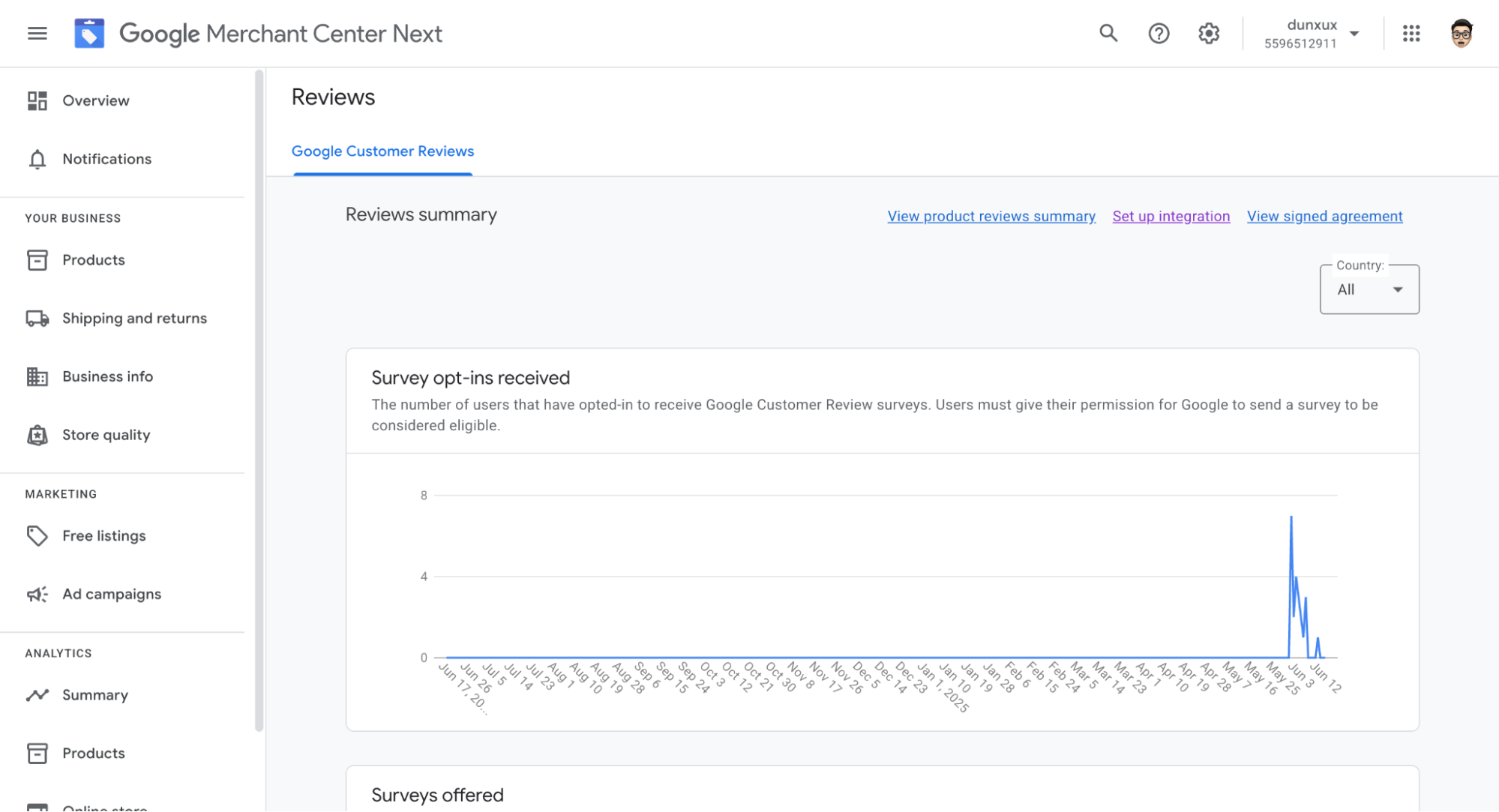Click the Survey opt-ins received title
This screenshot has width=1499, height=812.
(470, 378)
